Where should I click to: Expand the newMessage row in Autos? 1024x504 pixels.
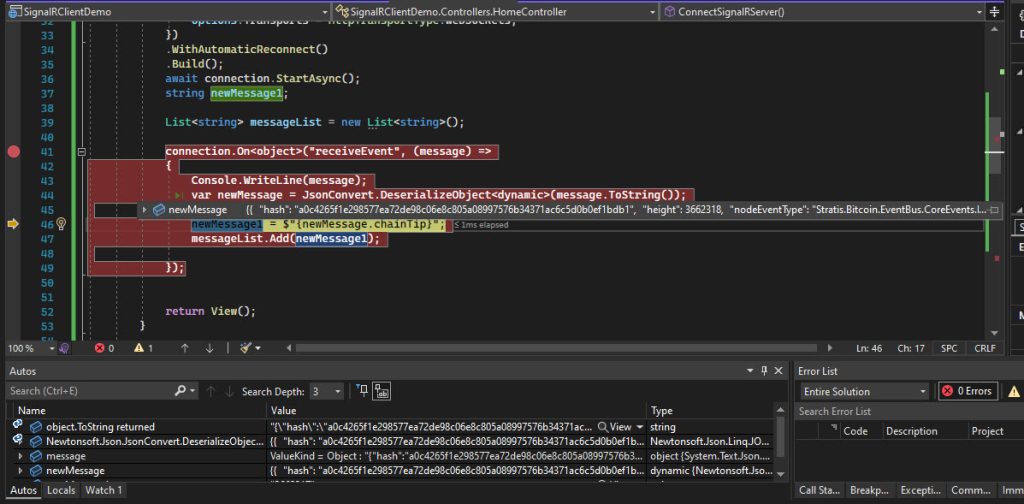[21, 470]
